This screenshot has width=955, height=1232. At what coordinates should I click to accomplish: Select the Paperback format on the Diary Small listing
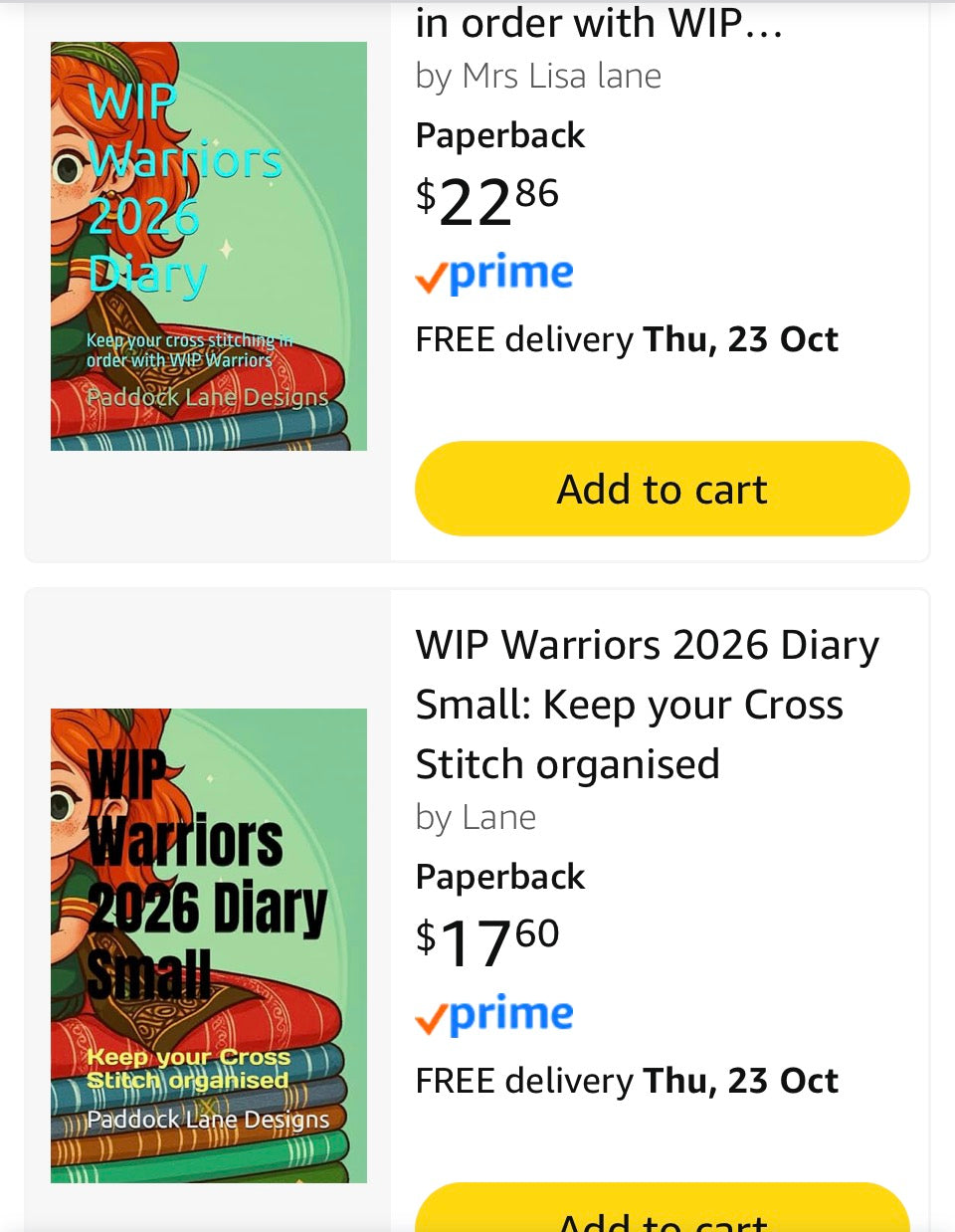499,877
